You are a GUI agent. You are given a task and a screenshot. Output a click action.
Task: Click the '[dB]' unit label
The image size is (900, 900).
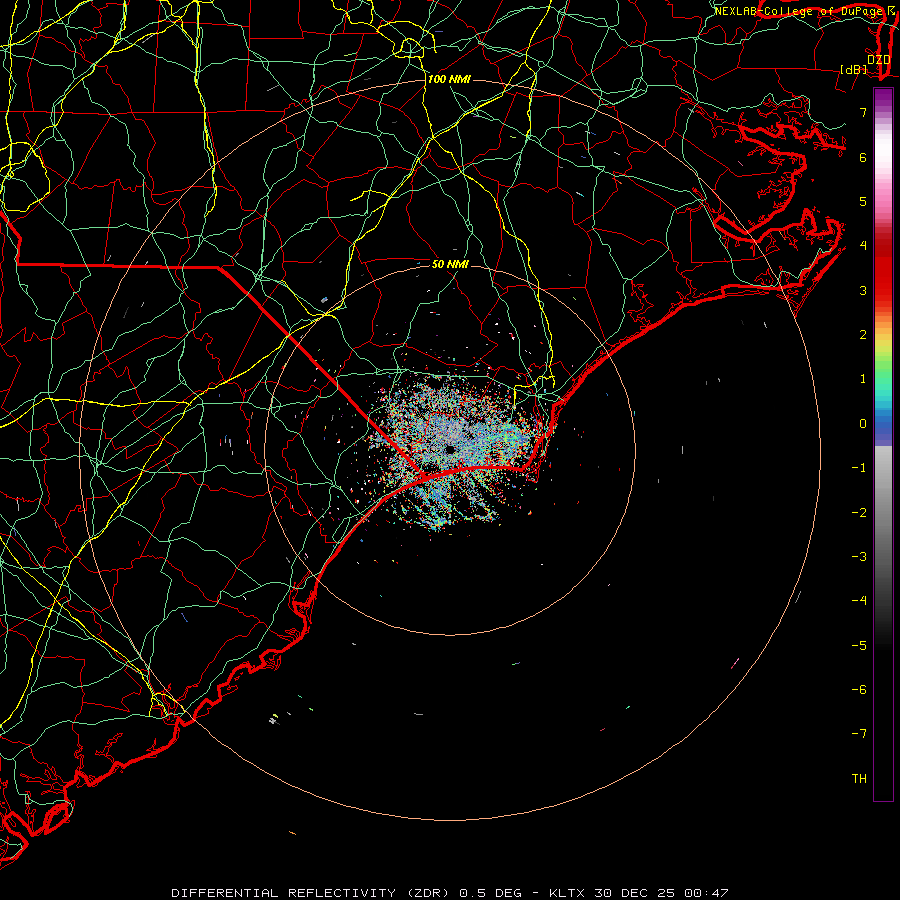point(854,69)
